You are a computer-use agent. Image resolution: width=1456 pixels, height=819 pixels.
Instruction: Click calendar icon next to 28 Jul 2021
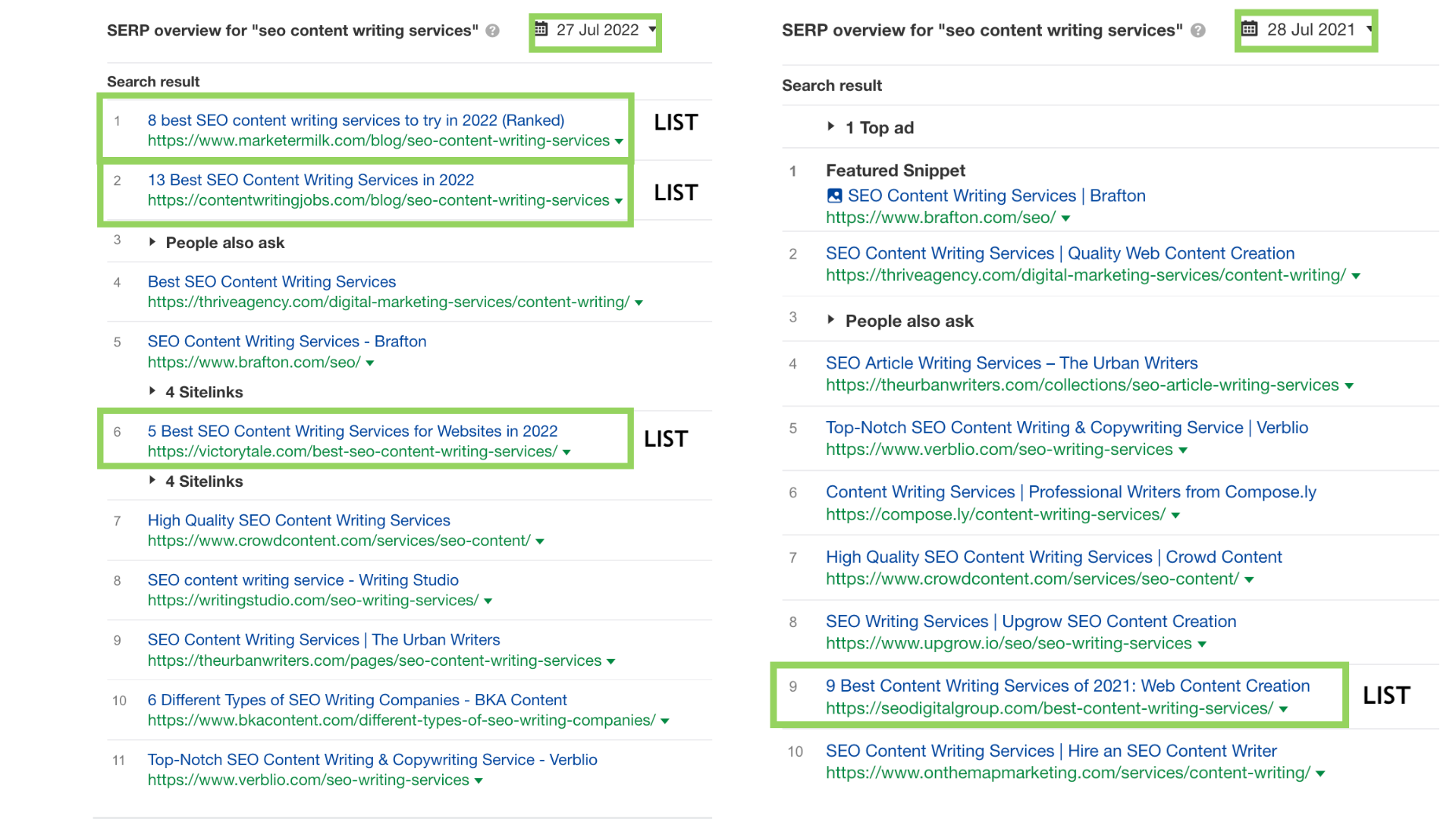point(1249,30)
